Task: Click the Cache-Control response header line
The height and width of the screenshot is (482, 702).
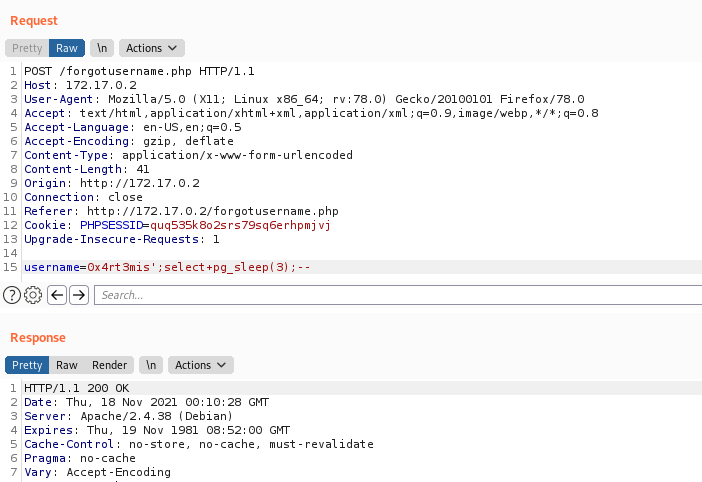Action: [x=199, y=444]
